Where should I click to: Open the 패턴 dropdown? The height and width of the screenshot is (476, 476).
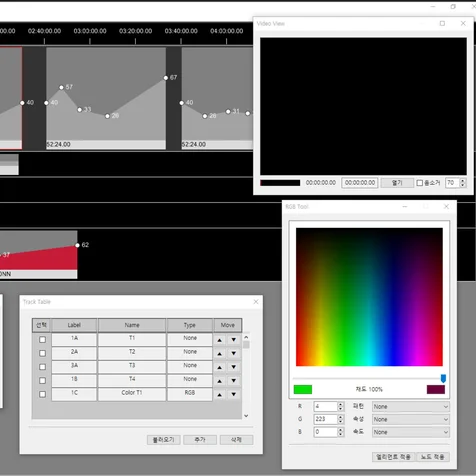[411, 407]
